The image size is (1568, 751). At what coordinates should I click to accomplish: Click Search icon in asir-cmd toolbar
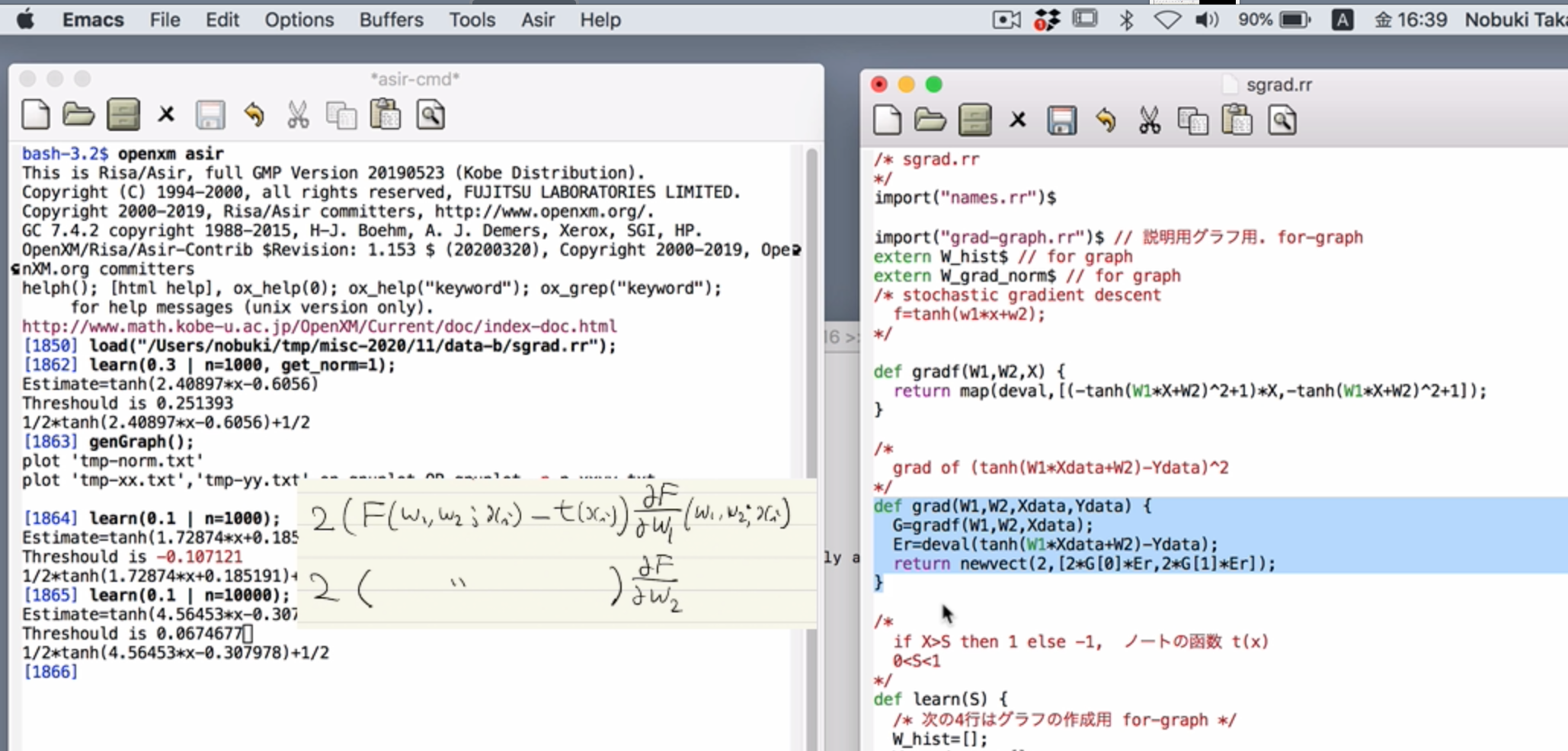point(430,116)
